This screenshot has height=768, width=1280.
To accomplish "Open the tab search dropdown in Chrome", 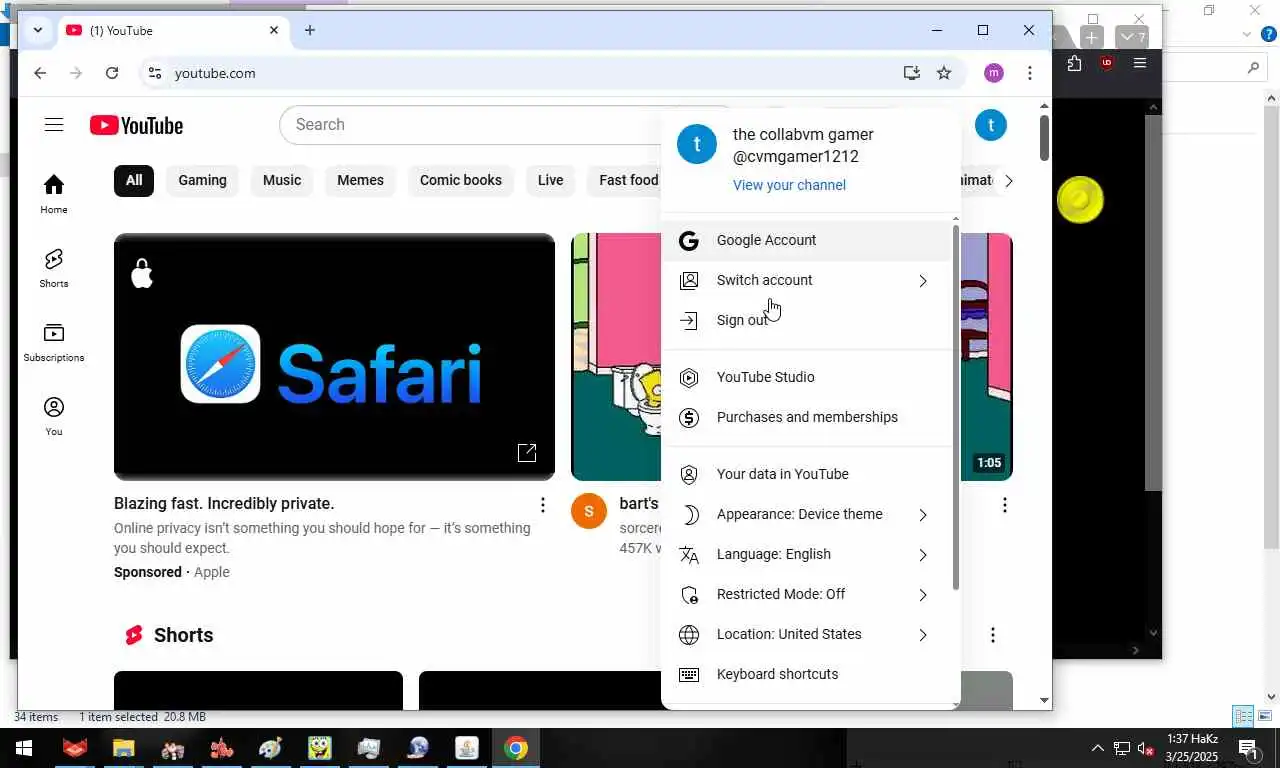I will pos(38,31).
